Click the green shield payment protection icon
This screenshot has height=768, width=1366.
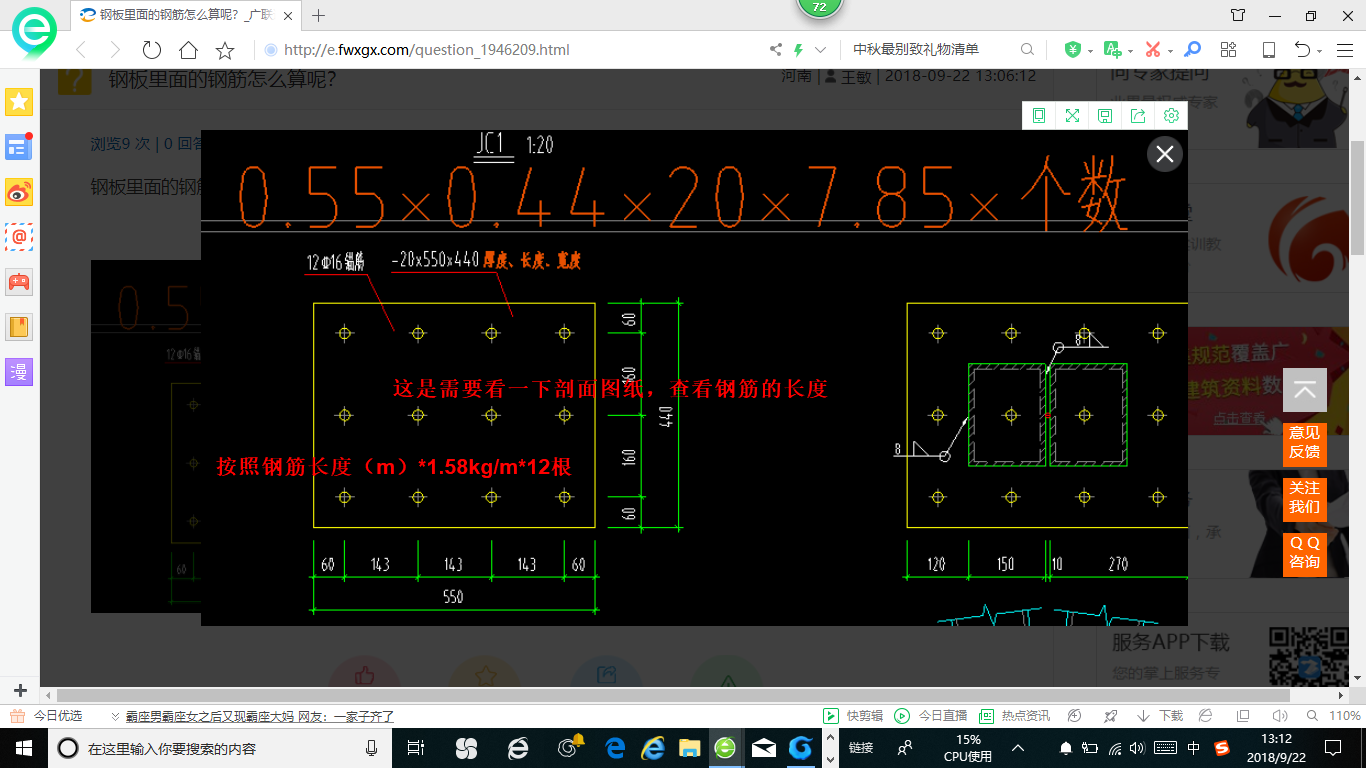click(1072, 50)
